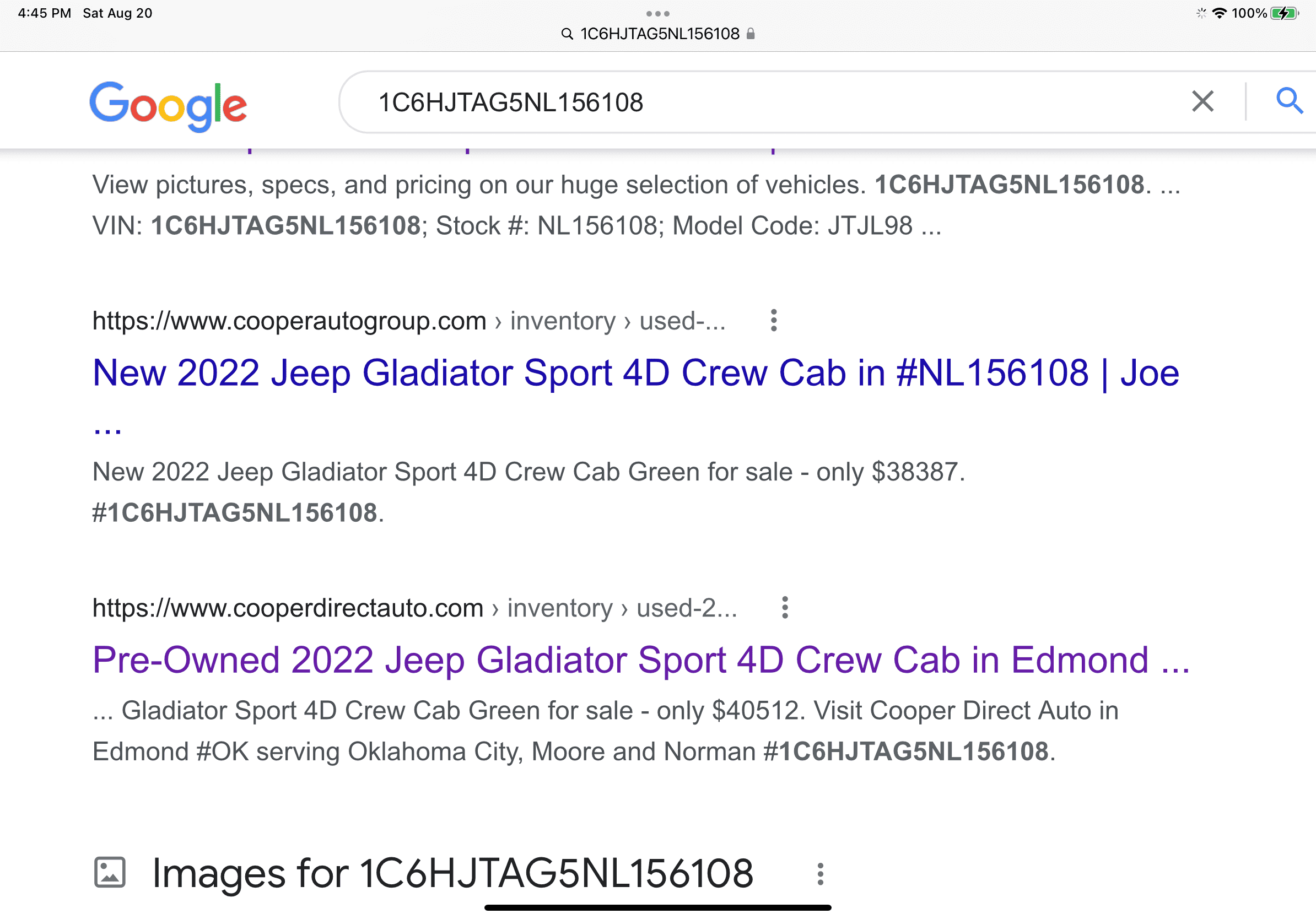Screen dimensions: 1316x919
Task: Open options for Images section
Action: 821,874
